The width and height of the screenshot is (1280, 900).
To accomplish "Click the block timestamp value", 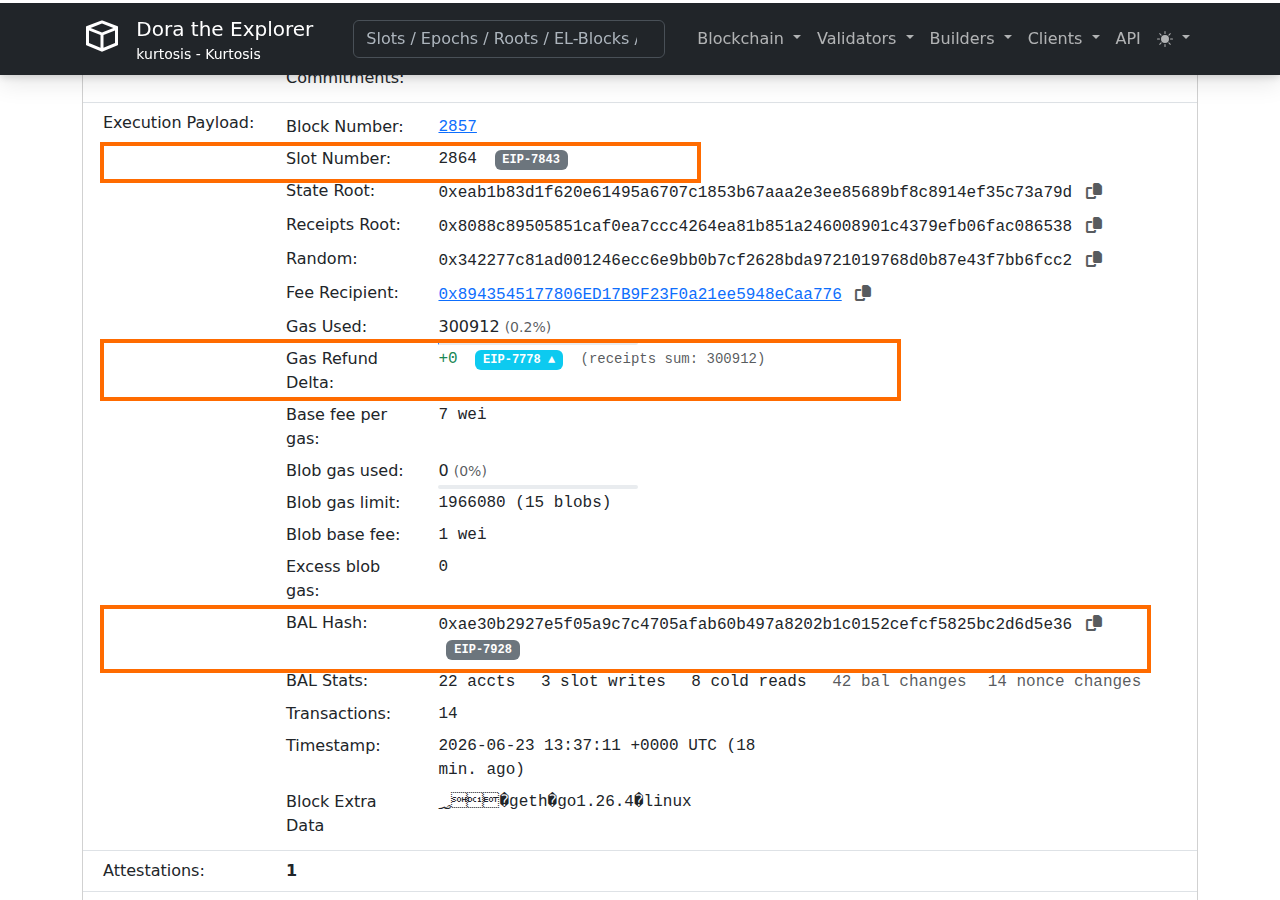I will point(597,757).
